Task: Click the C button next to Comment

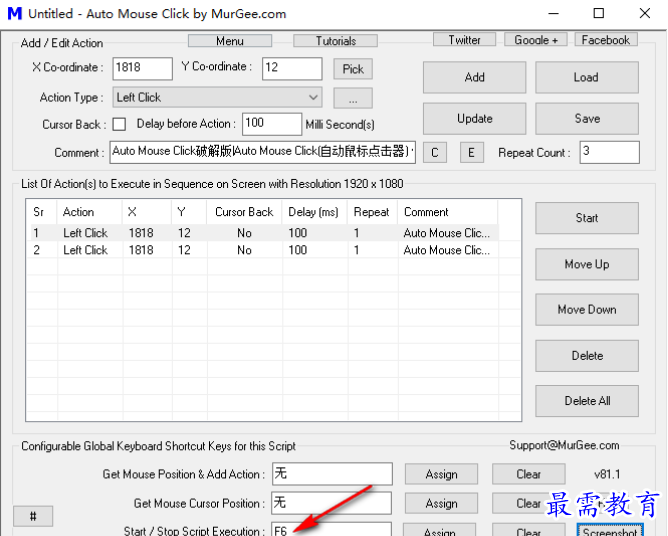Action: point(435,153)
